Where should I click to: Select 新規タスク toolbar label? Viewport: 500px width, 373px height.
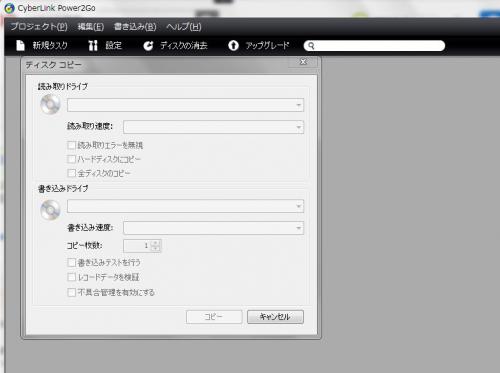(50, 45)
